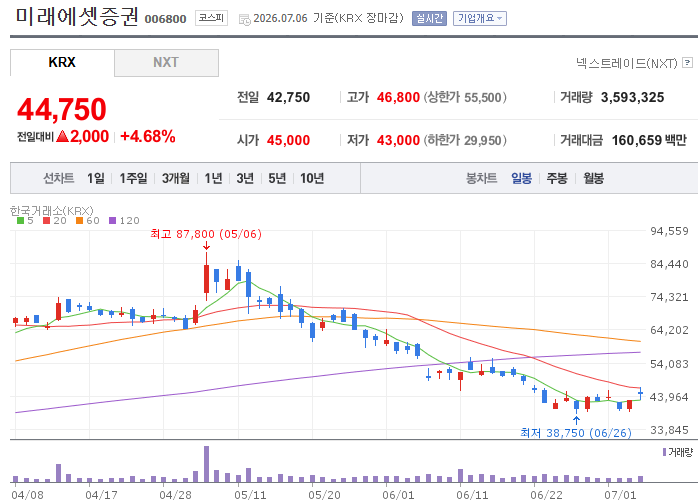698x504 pixels.
Task: Select the 3년 line chart period
Action: click(x=245, y=178)
